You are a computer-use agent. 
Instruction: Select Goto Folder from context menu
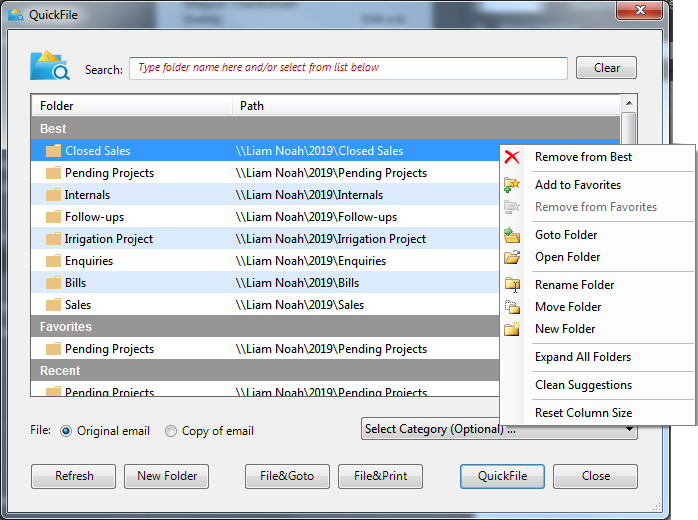[x=566, y=235]
